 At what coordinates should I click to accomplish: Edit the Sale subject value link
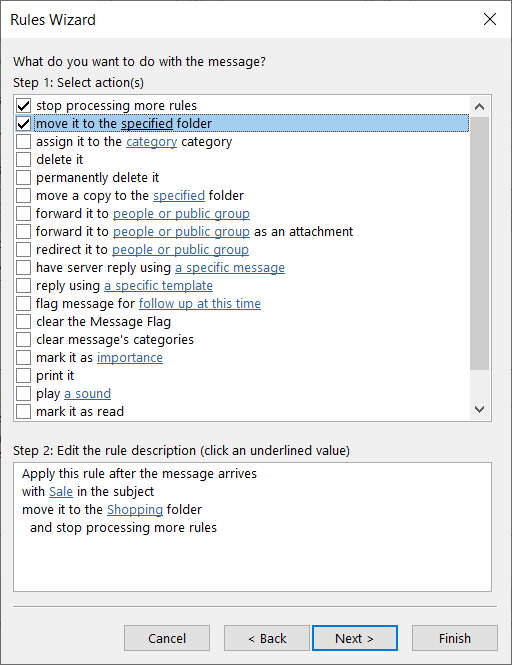[x=61, y=492]
